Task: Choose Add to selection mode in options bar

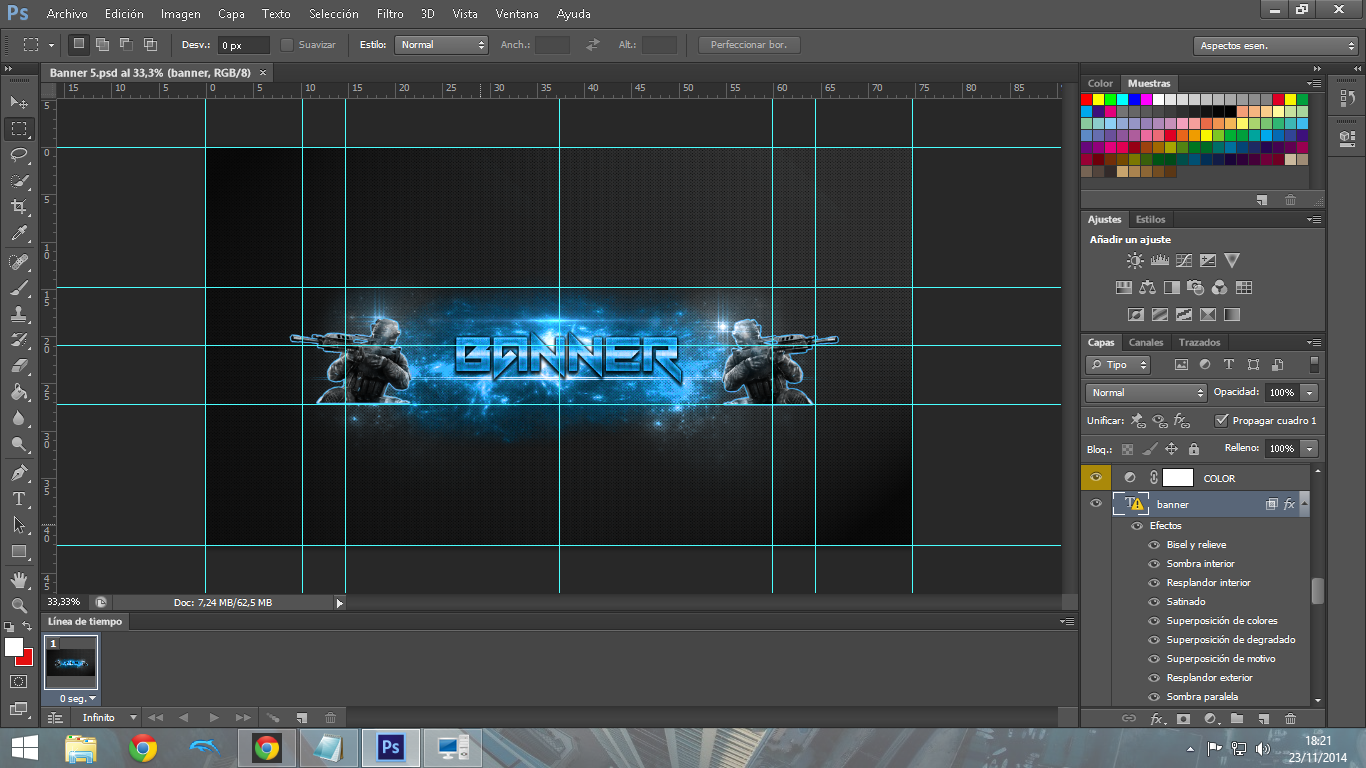Action: [102, 44]
